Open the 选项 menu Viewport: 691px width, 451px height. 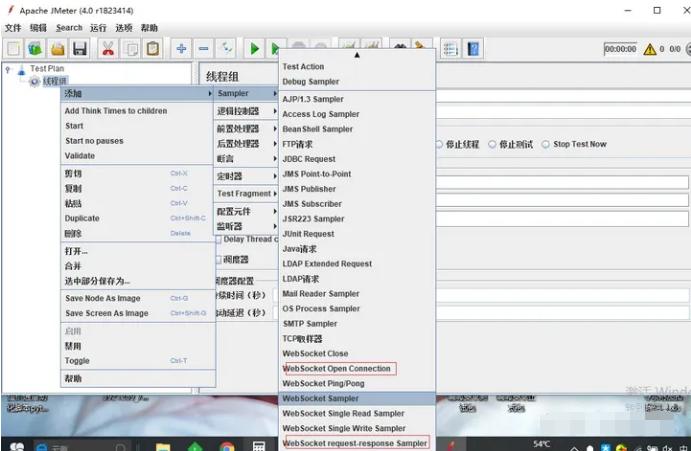[x=124, y=28]
